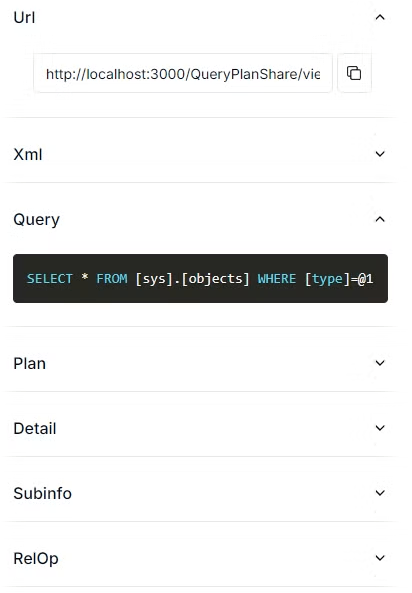Screen dimensions: 412x593
Task: Expand the Plan section using its chevron
Action: (380, 363)
